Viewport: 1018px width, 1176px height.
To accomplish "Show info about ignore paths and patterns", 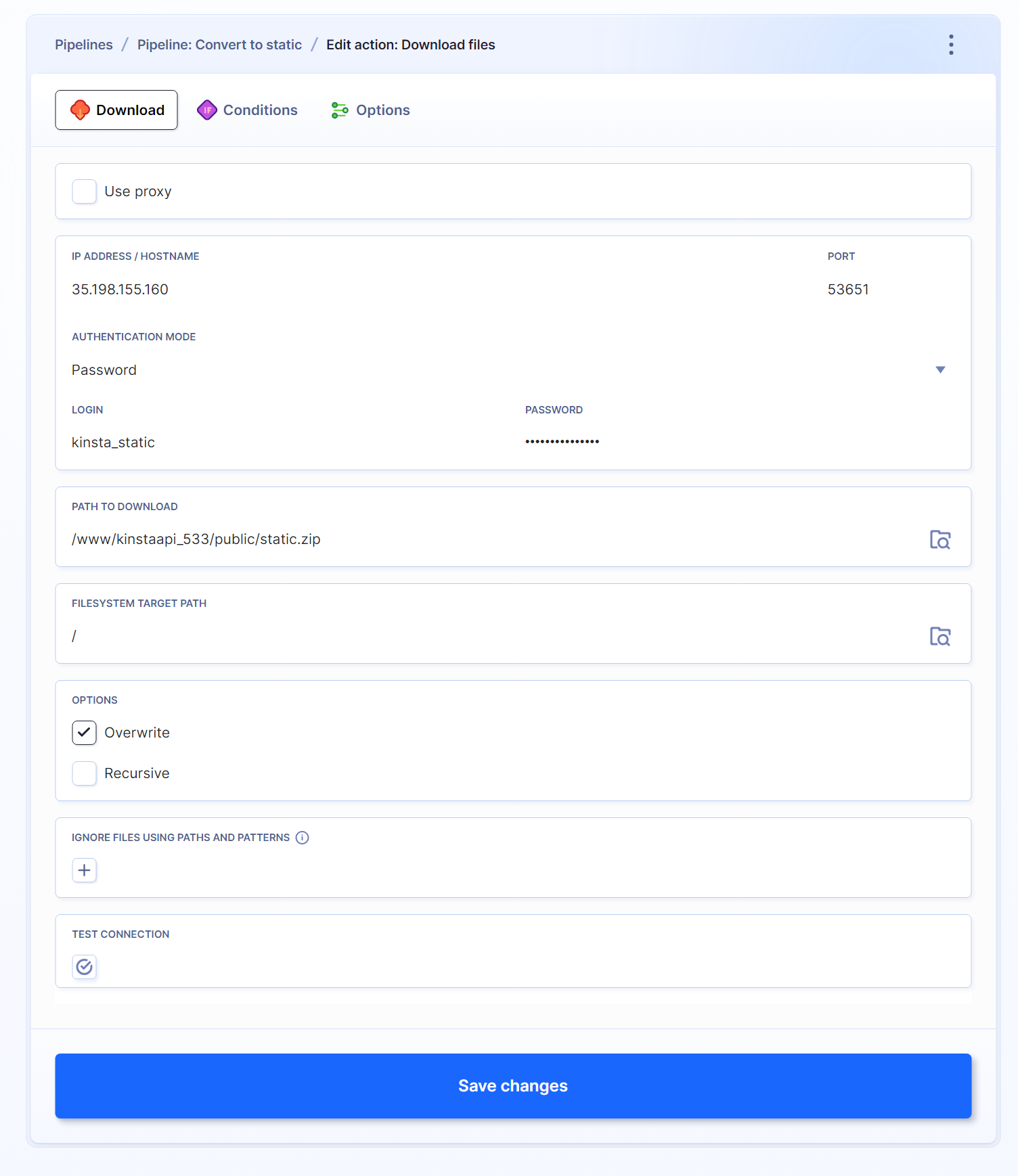I will tap(303, 838).
